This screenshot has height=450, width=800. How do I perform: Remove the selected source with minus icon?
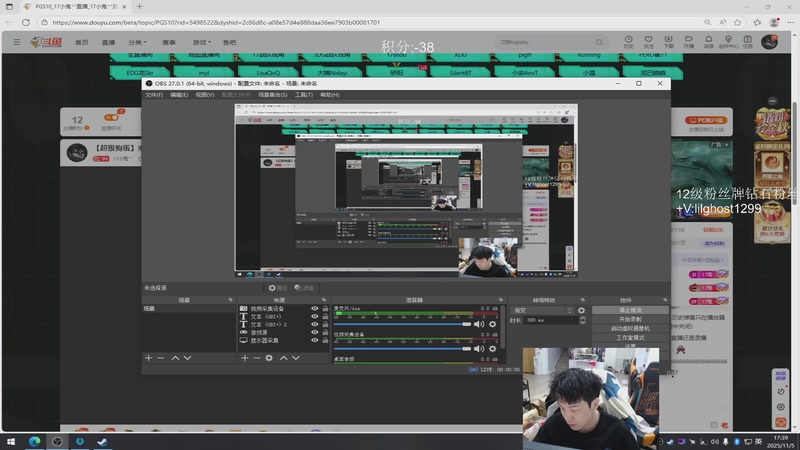point(257,358)
